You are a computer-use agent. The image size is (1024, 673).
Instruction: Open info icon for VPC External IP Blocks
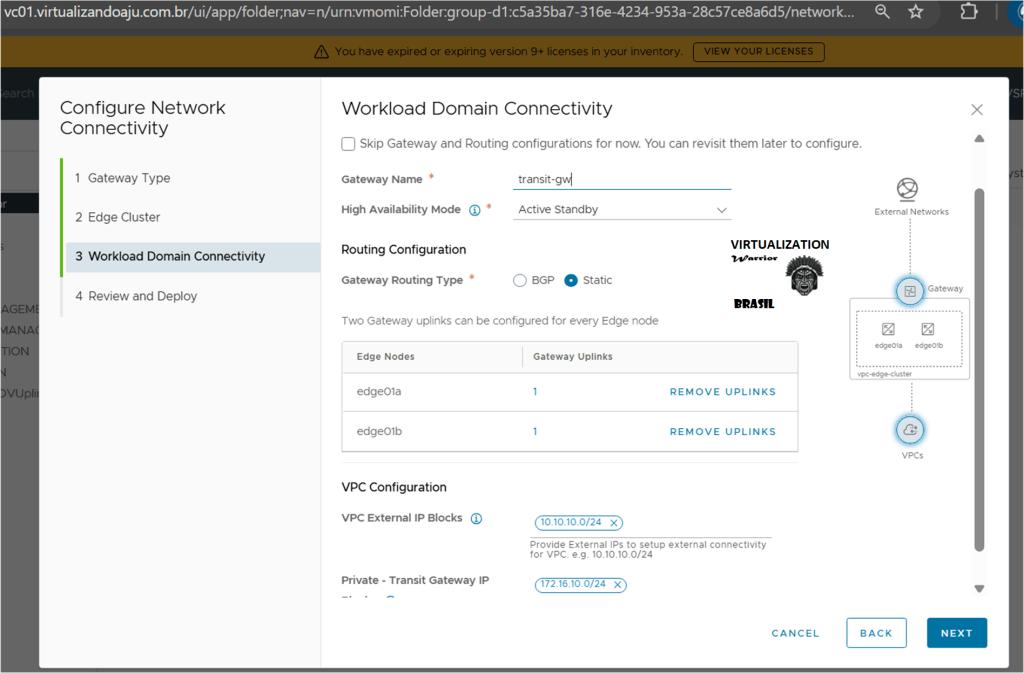476,519
